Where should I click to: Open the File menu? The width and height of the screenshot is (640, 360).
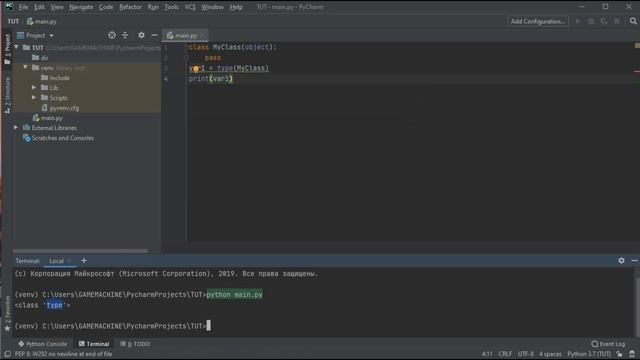[x=23, y=7]
